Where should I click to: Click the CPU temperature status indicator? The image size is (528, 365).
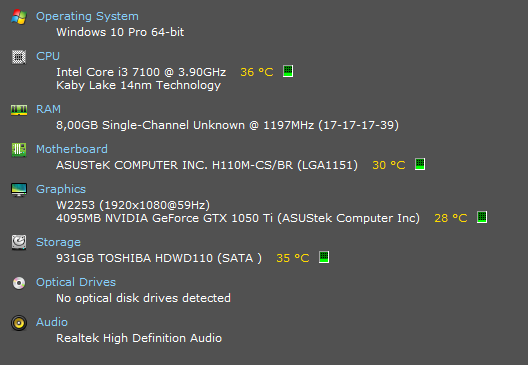point(288,71)
